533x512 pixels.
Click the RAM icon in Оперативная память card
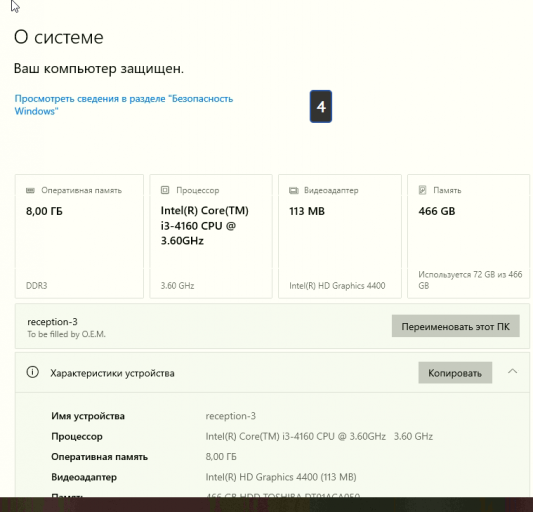[x=30, y=190]
